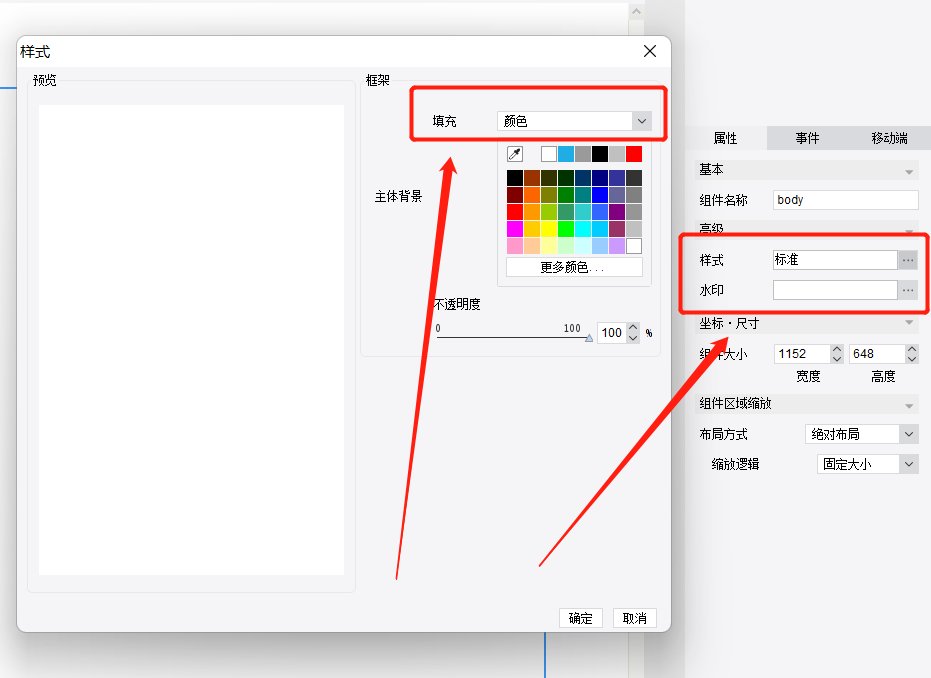Click the 样式 field showing 标准
The image size is (931, 678).
pos(835,260)
